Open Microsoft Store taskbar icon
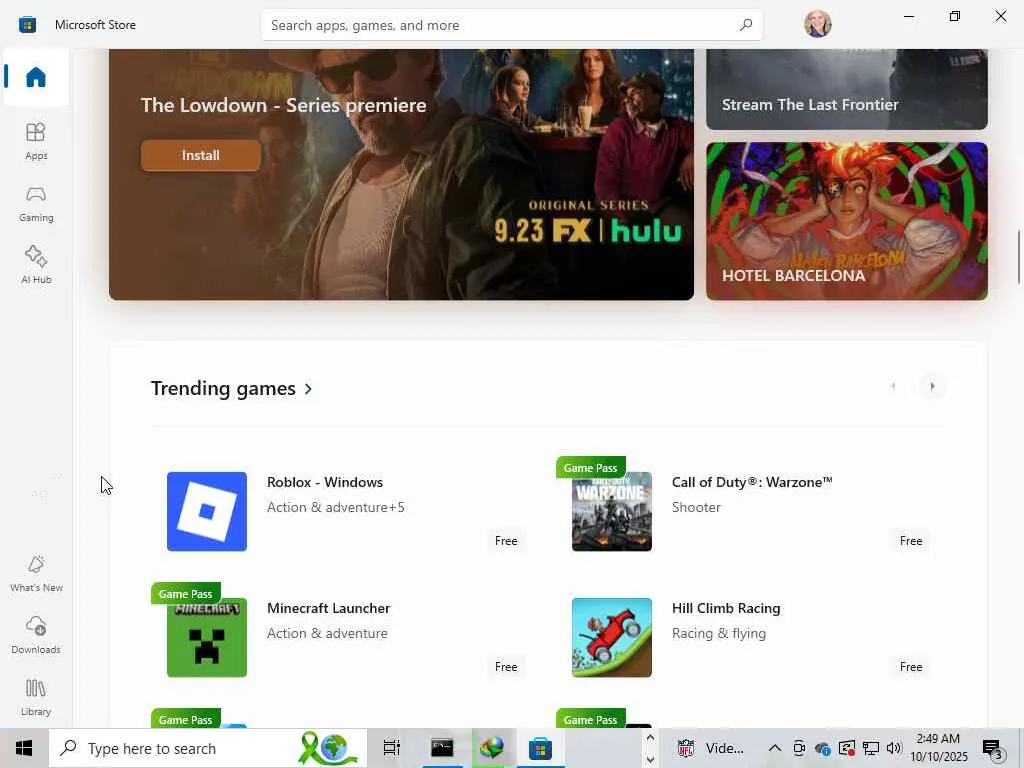Screen dimensions: 1024x768 540,748
